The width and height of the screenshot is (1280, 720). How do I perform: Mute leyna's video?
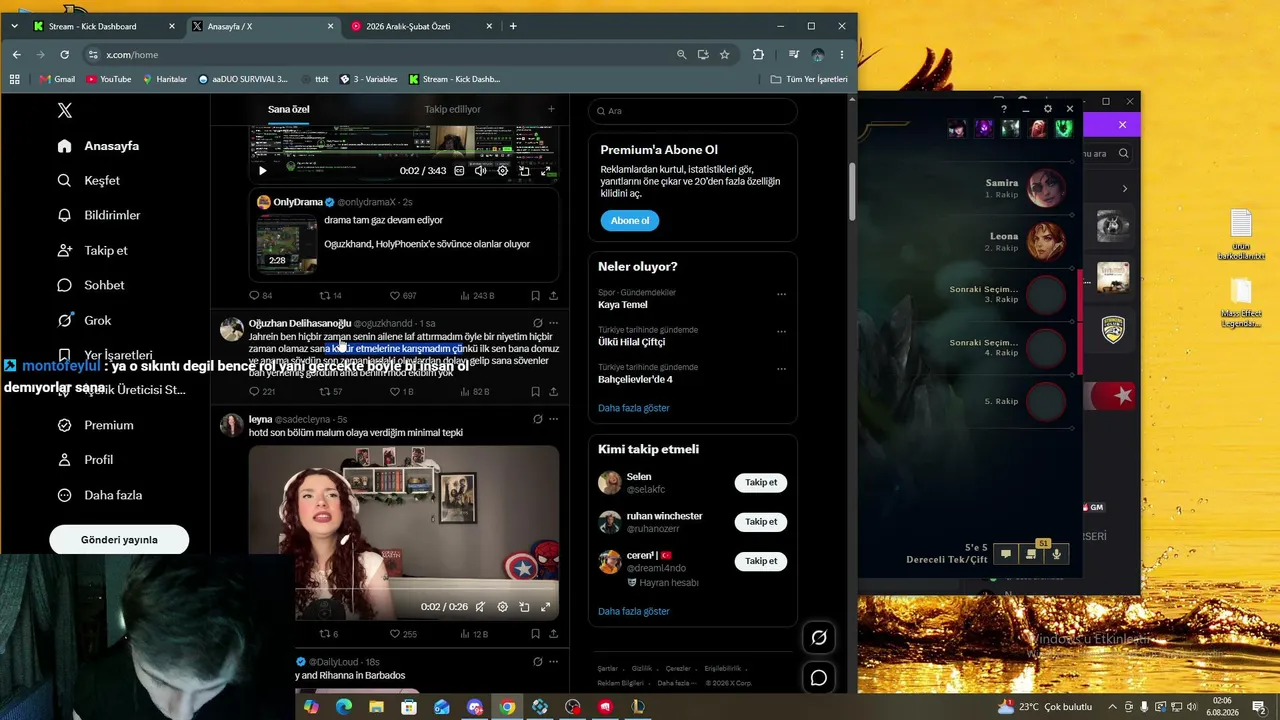(x=481, y=607)
